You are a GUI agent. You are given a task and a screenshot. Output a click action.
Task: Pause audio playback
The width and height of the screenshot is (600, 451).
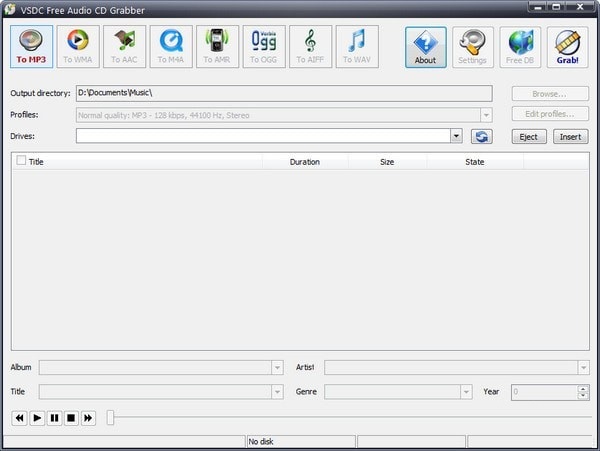[54, 418]
